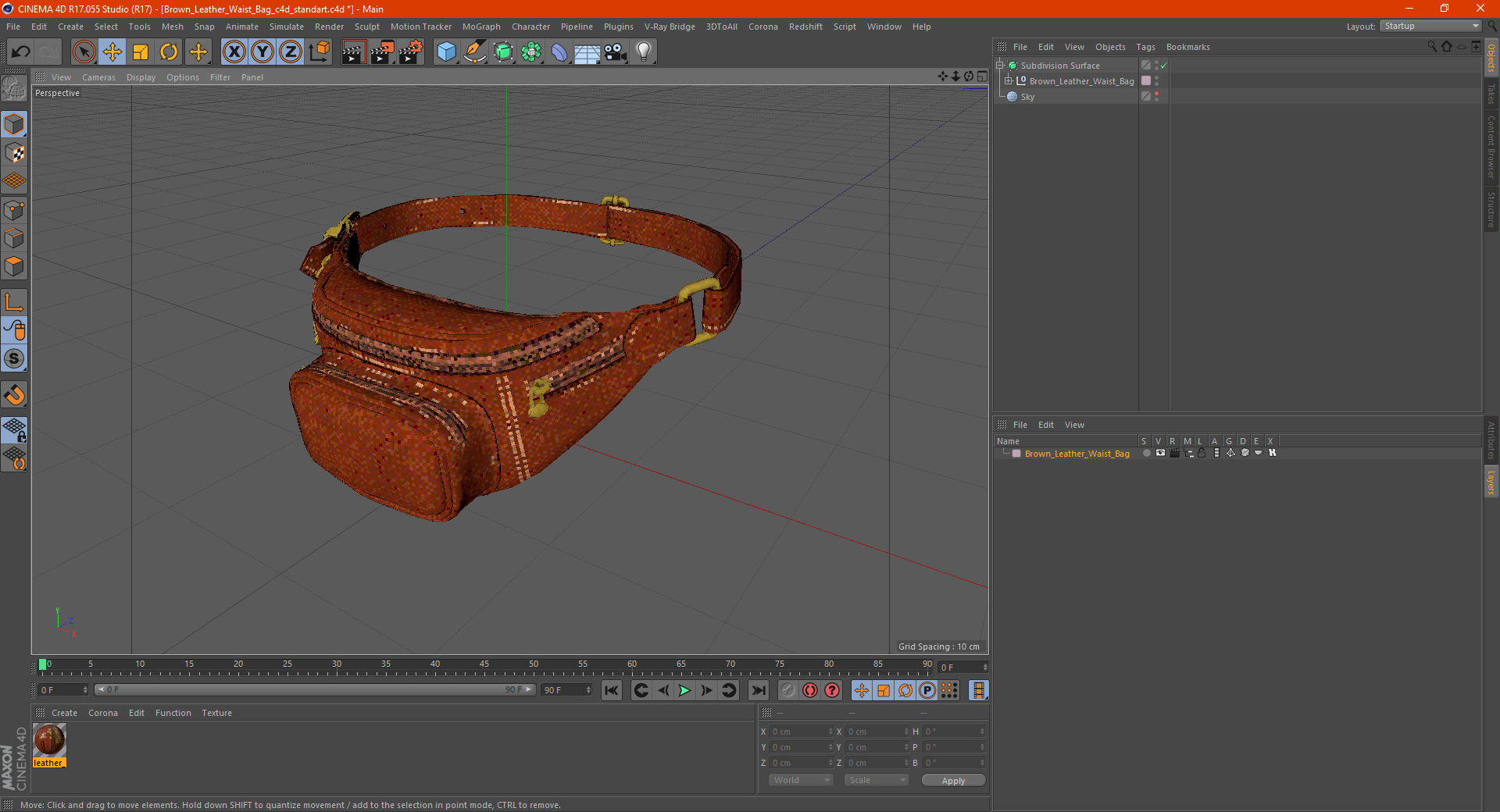The image size is (1500, 812).
Task: Click the Make Editable icon
Action: [14, 88]
